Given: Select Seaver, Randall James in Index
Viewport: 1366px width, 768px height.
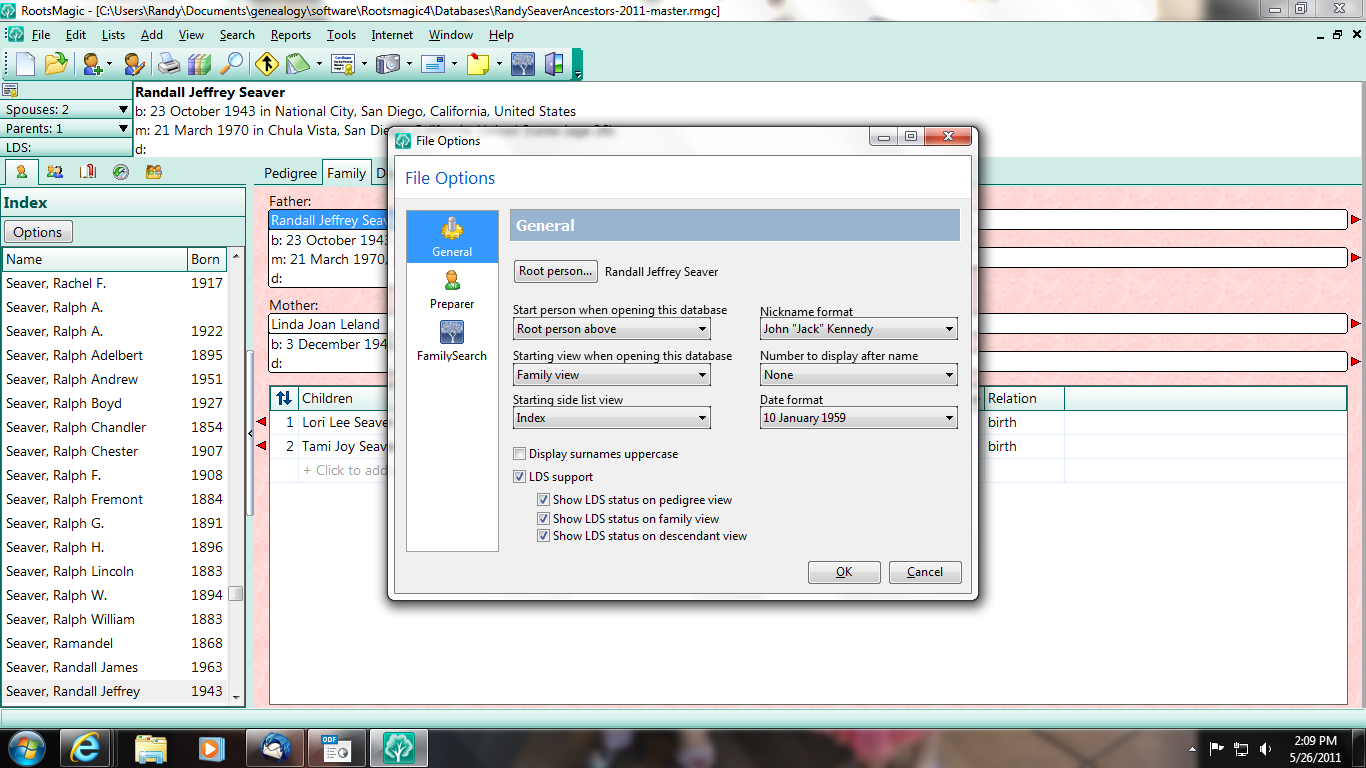Looking at the screenshot, I should click(115, 667).
